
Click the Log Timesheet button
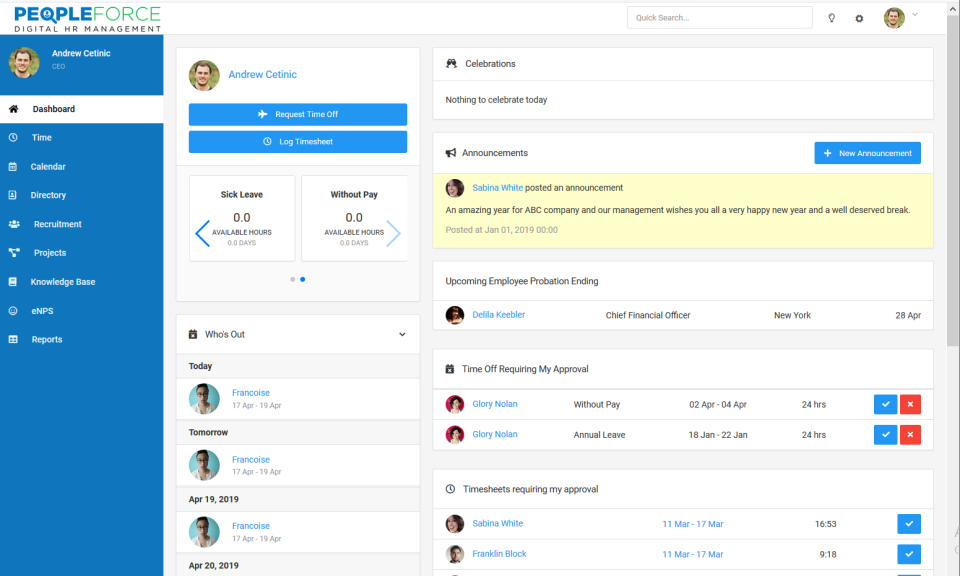click(298, 141)
